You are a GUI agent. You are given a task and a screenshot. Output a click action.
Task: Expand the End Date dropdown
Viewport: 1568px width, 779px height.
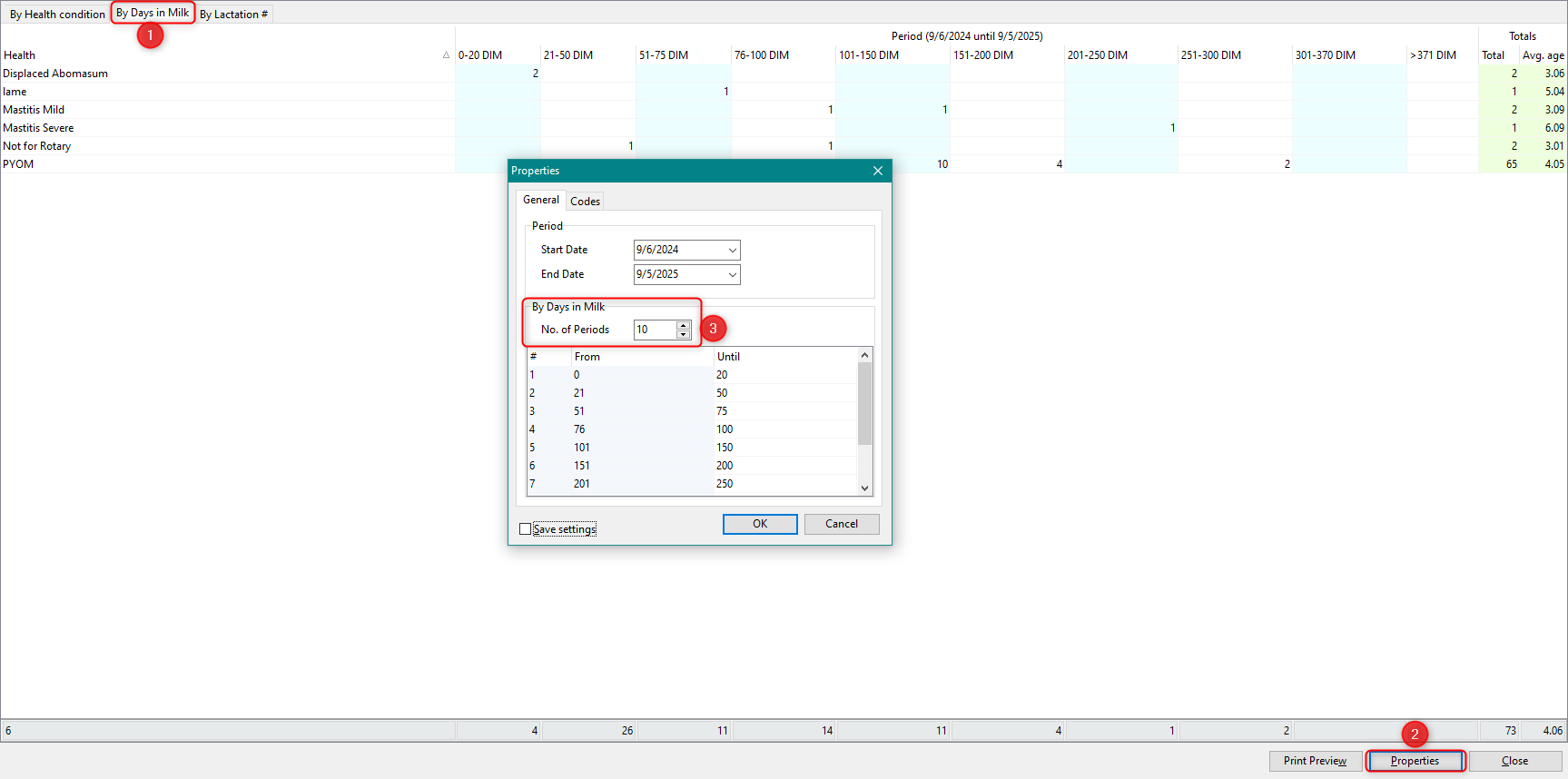pos(732,274)
